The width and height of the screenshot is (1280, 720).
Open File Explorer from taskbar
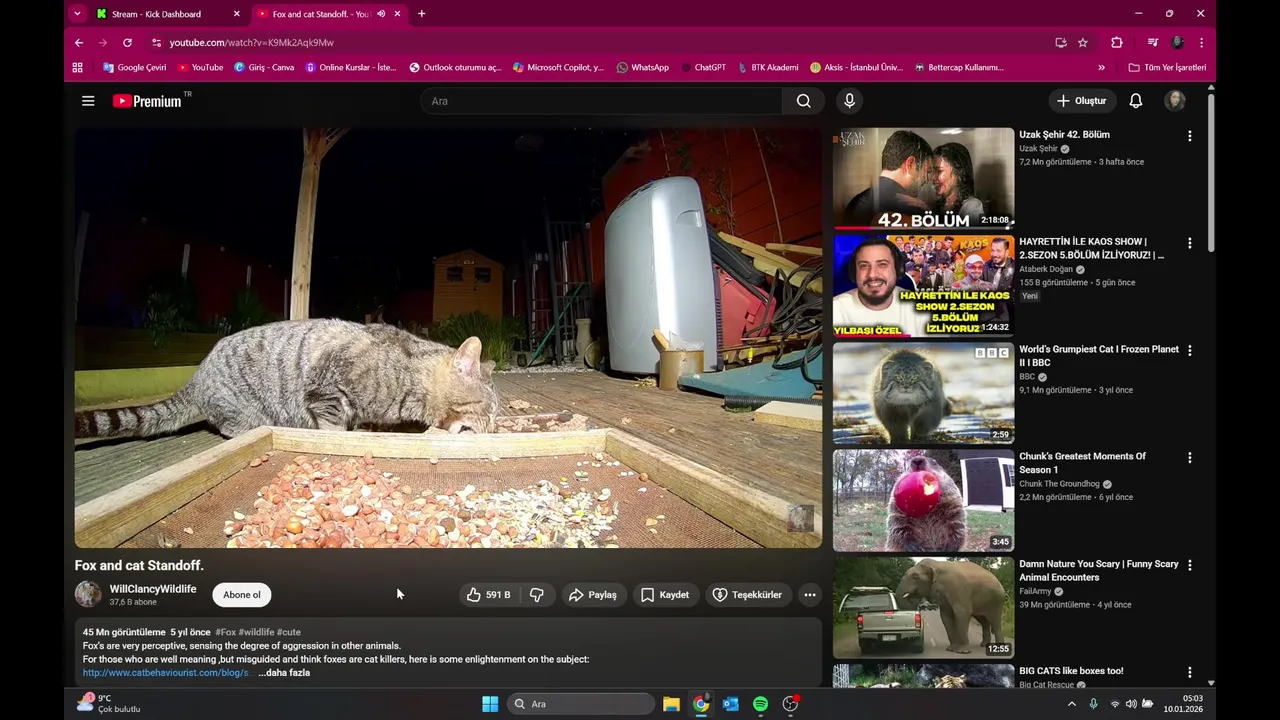[x=671, y=704]
